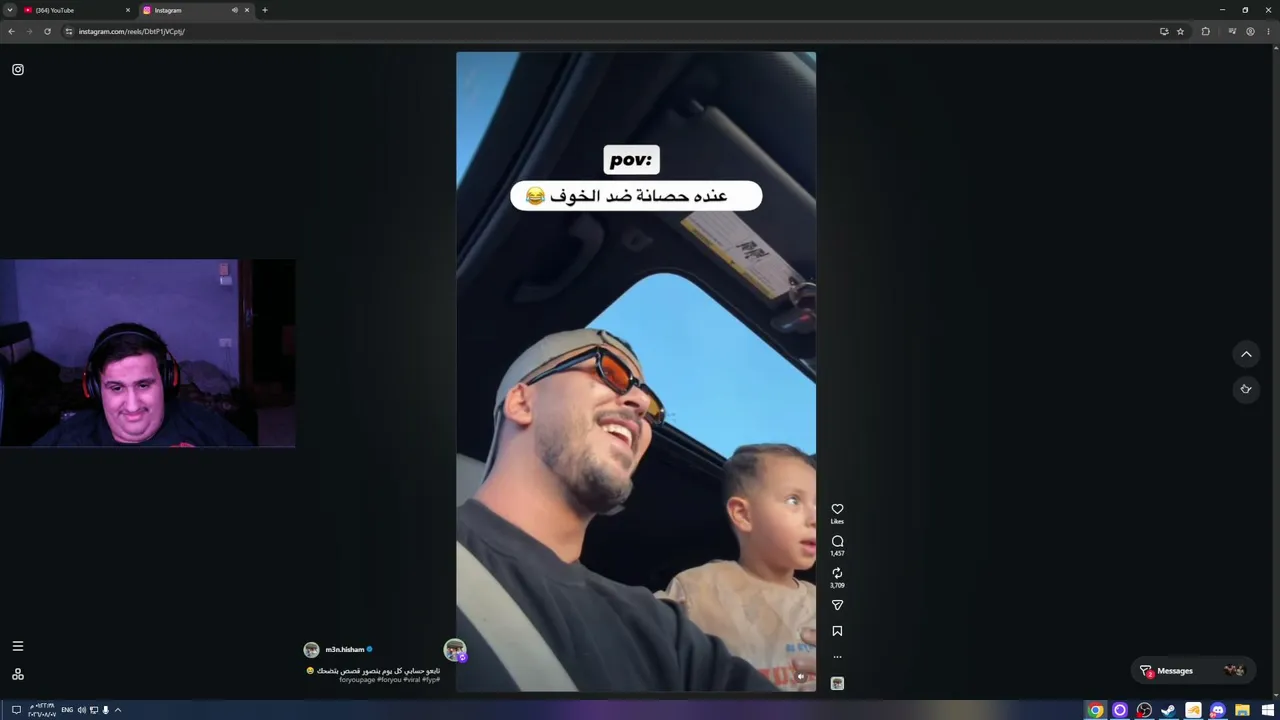
Task: Repost the reel using the repost icon
Action: [x=837, y=573]
